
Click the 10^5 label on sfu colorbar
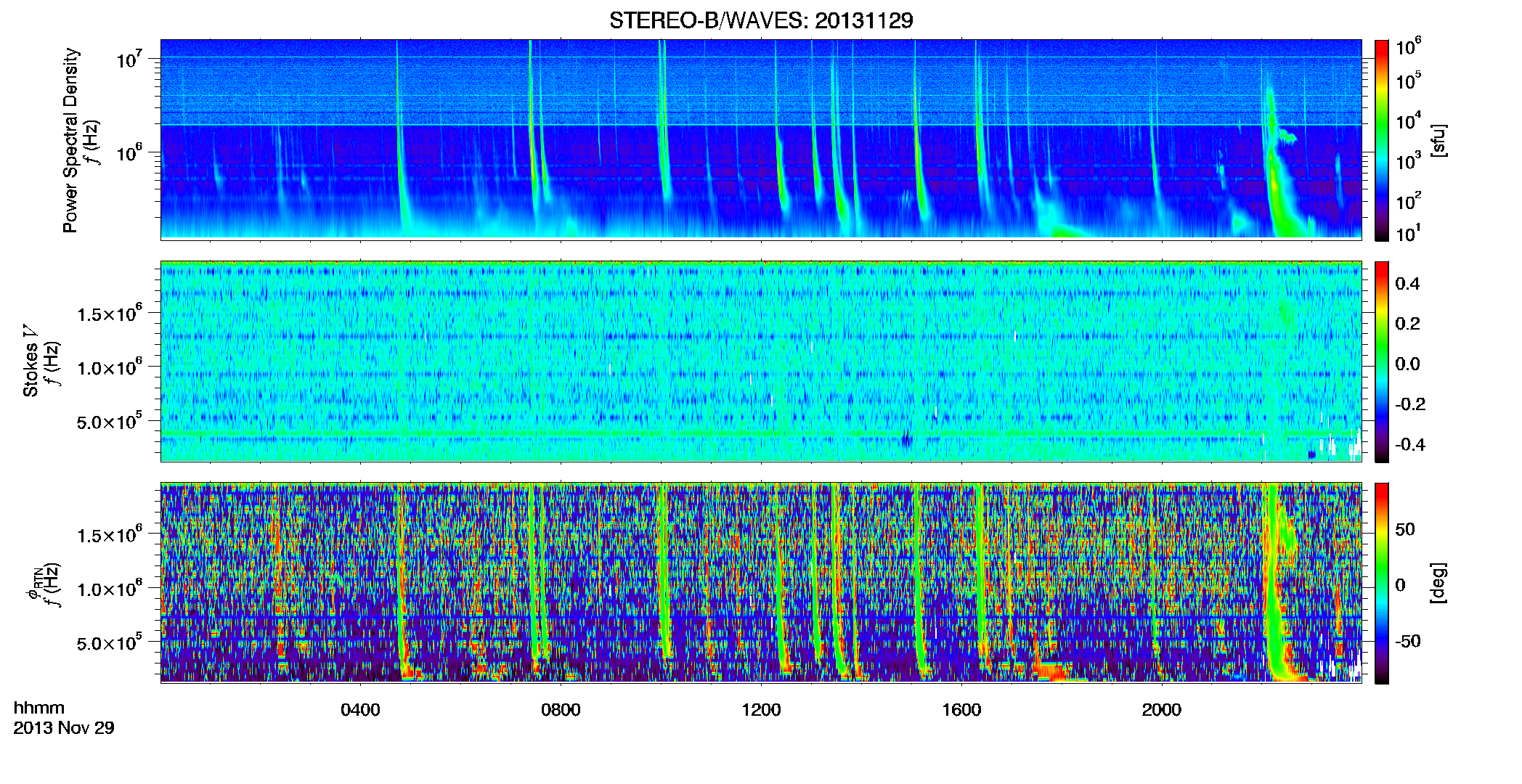coord(1409,81)
